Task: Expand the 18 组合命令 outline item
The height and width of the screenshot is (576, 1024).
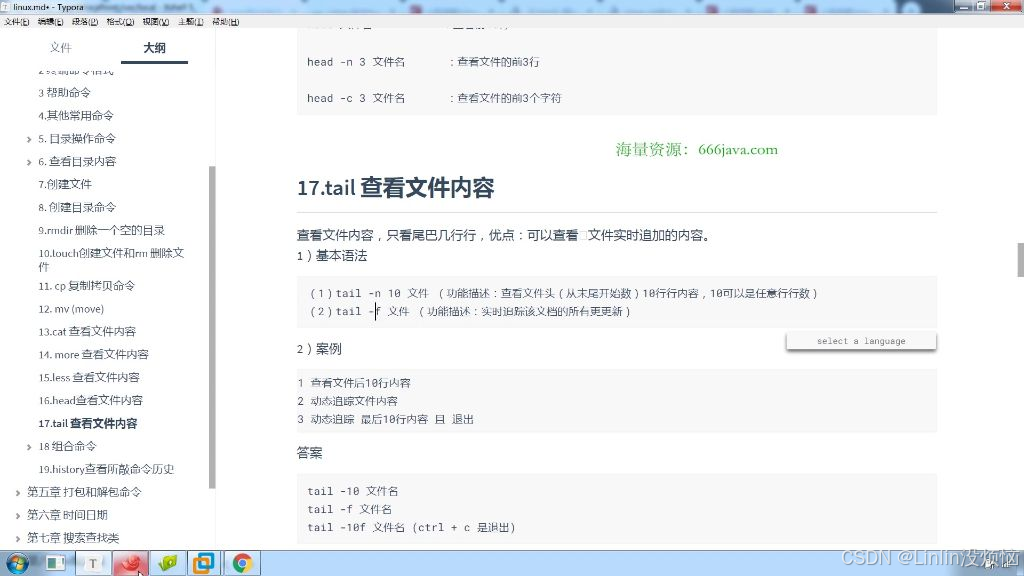Action: (x=29, y=447)
